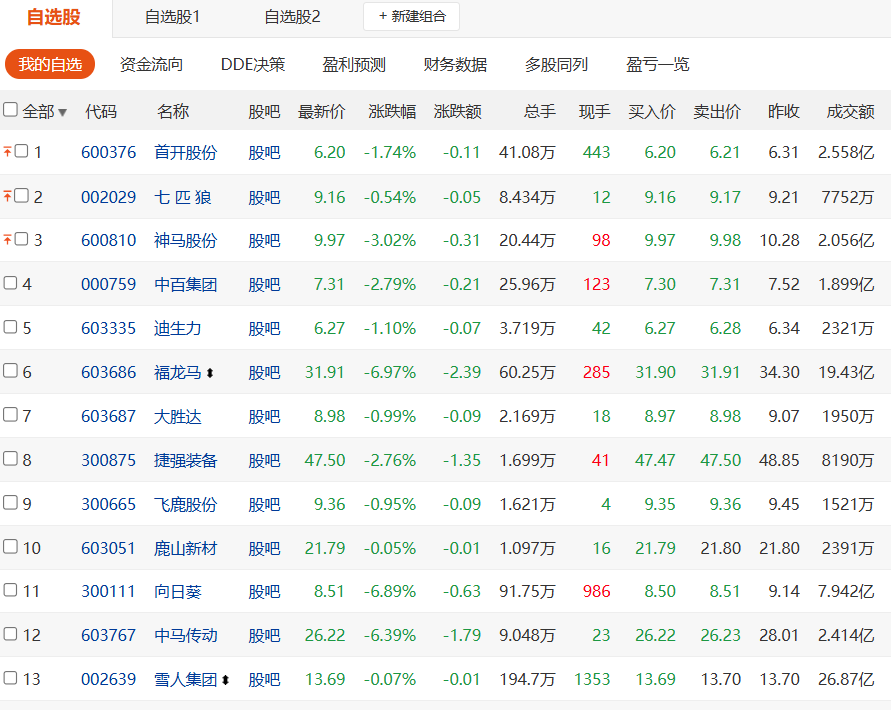The width and height of the screenshot is (891, 710).
Task: Select the checkbox for 迪生力
Action: (10, 327)
